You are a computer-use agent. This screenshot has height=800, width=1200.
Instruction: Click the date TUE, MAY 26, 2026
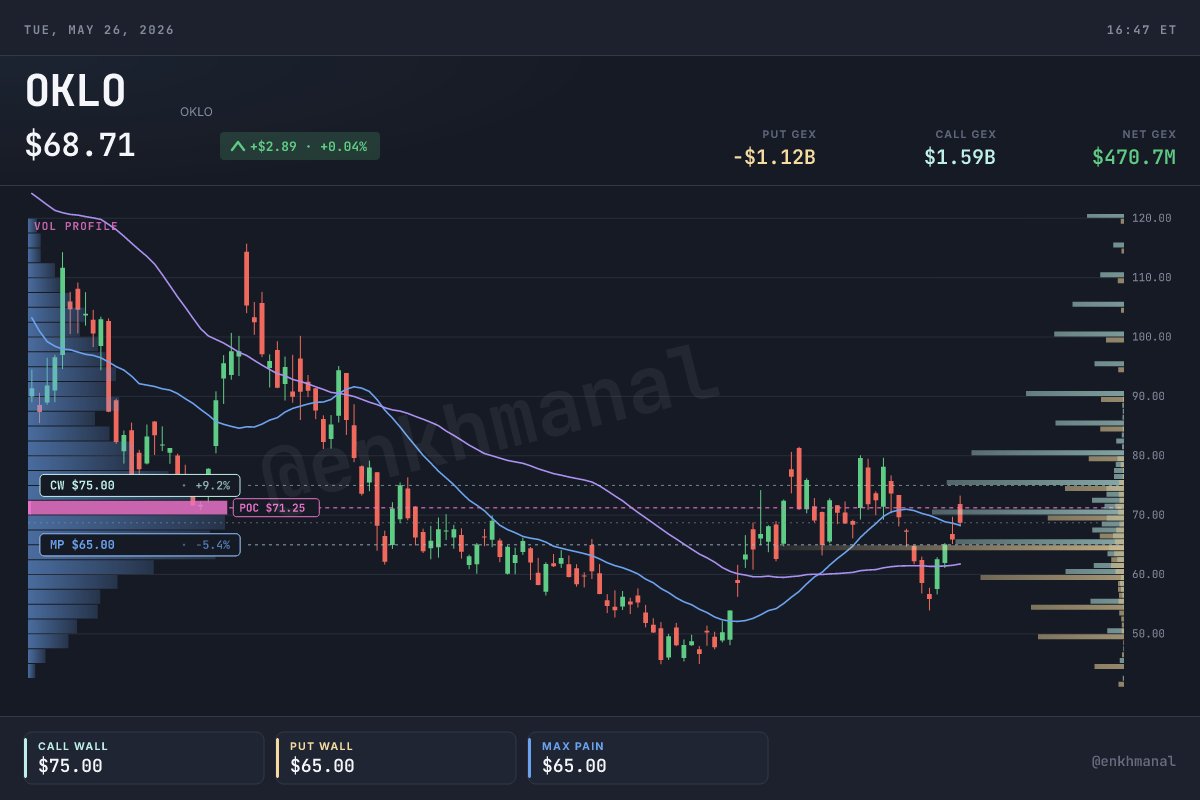[99, 30]
